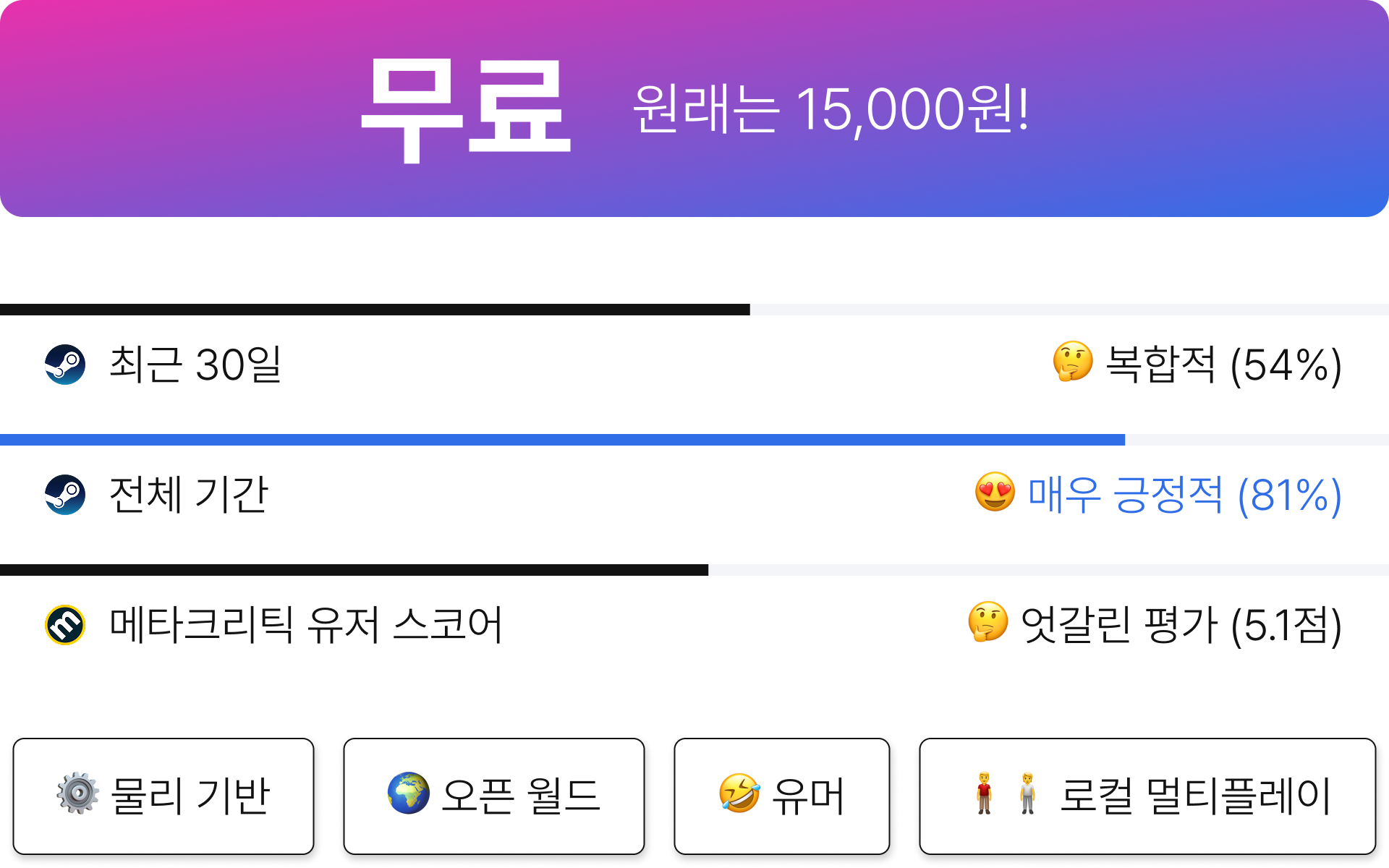Screen dimensions: 1389x868
Task: Click the thinking emoji next to 복합적
Action: pyautogui.click(x=1073, y=362)
